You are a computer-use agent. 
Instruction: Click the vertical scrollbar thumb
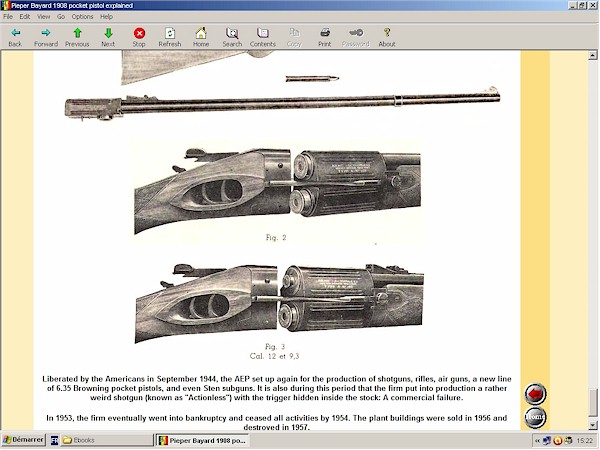tap(593, 404)
